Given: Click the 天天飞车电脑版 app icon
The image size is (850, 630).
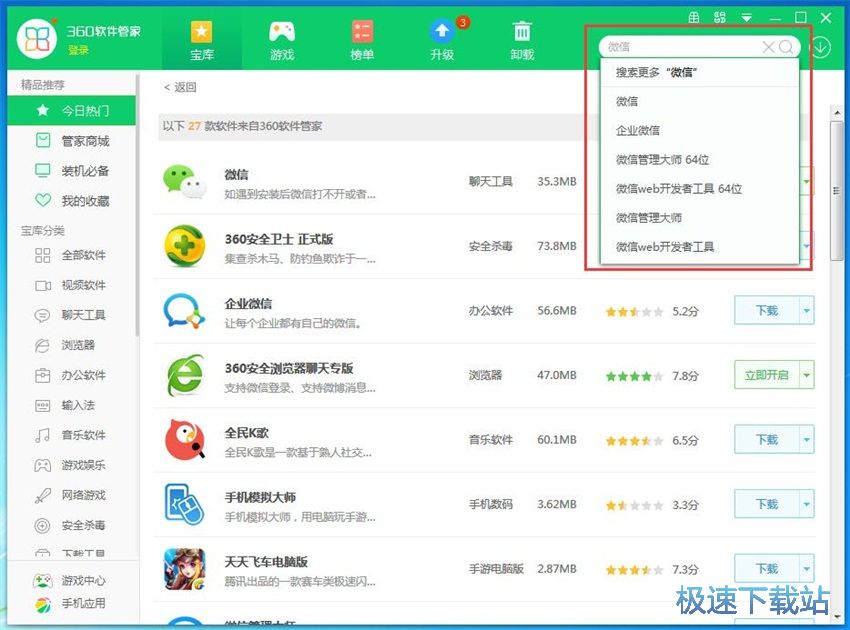Looking at the screenshot, I should [185, 569].
